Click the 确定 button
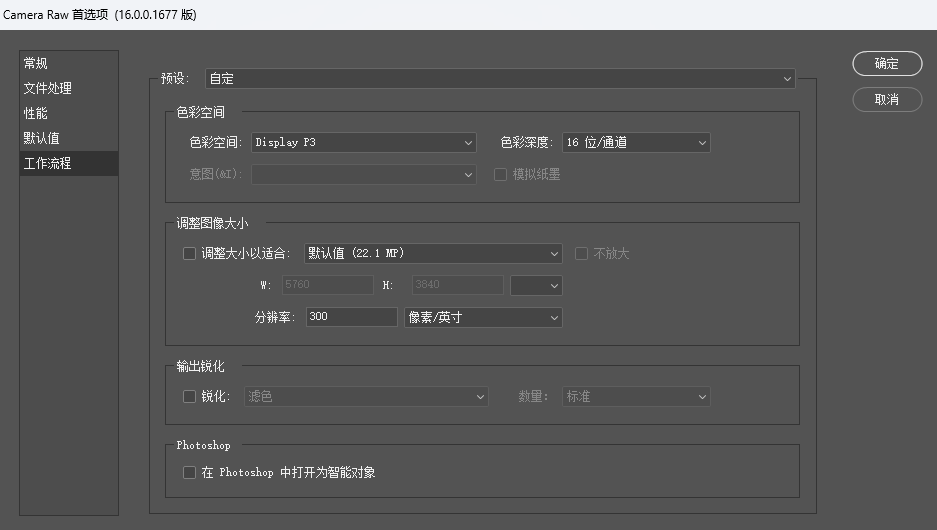 [887, 64]
